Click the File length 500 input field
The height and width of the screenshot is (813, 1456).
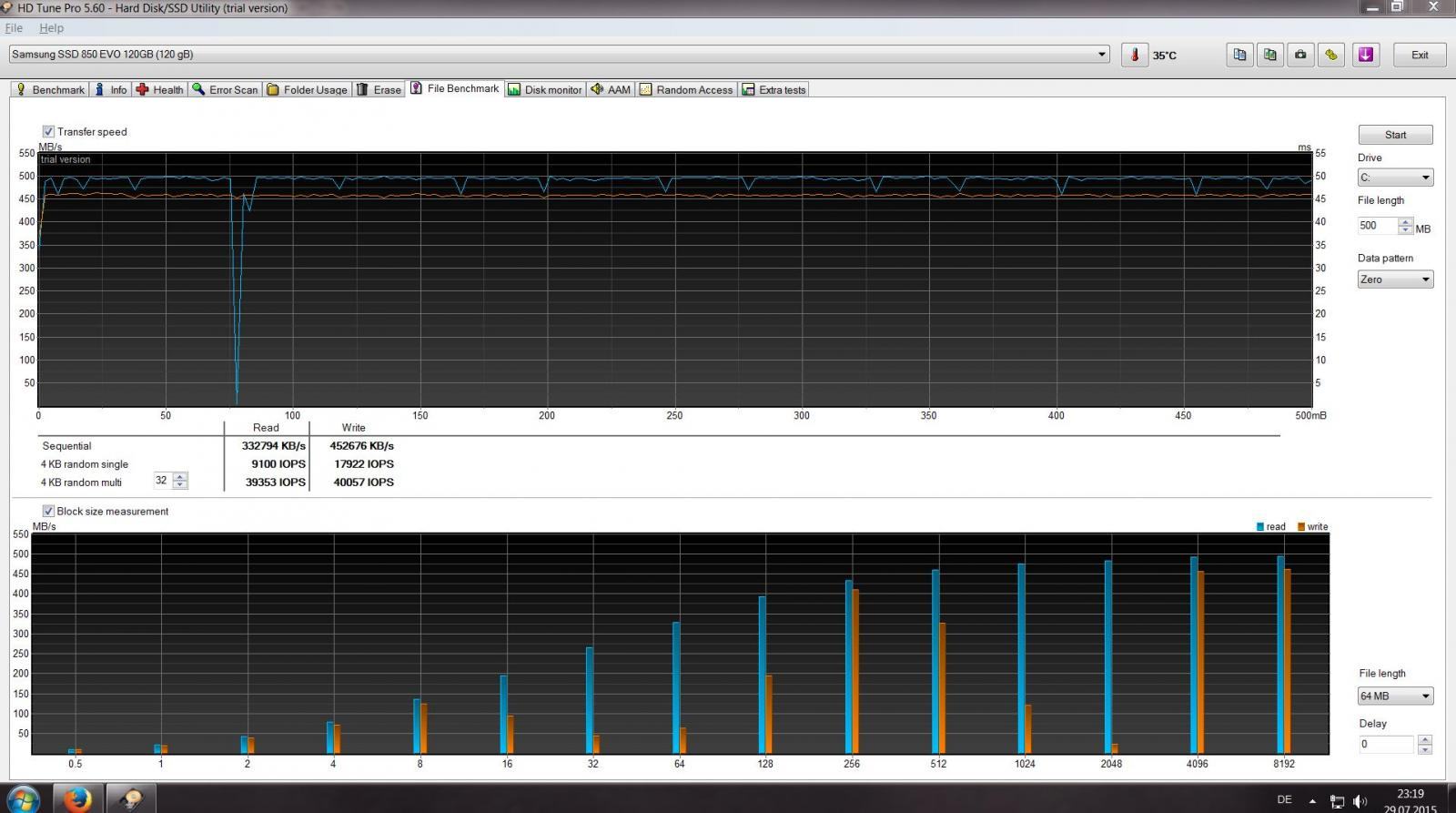(1379, 226)
